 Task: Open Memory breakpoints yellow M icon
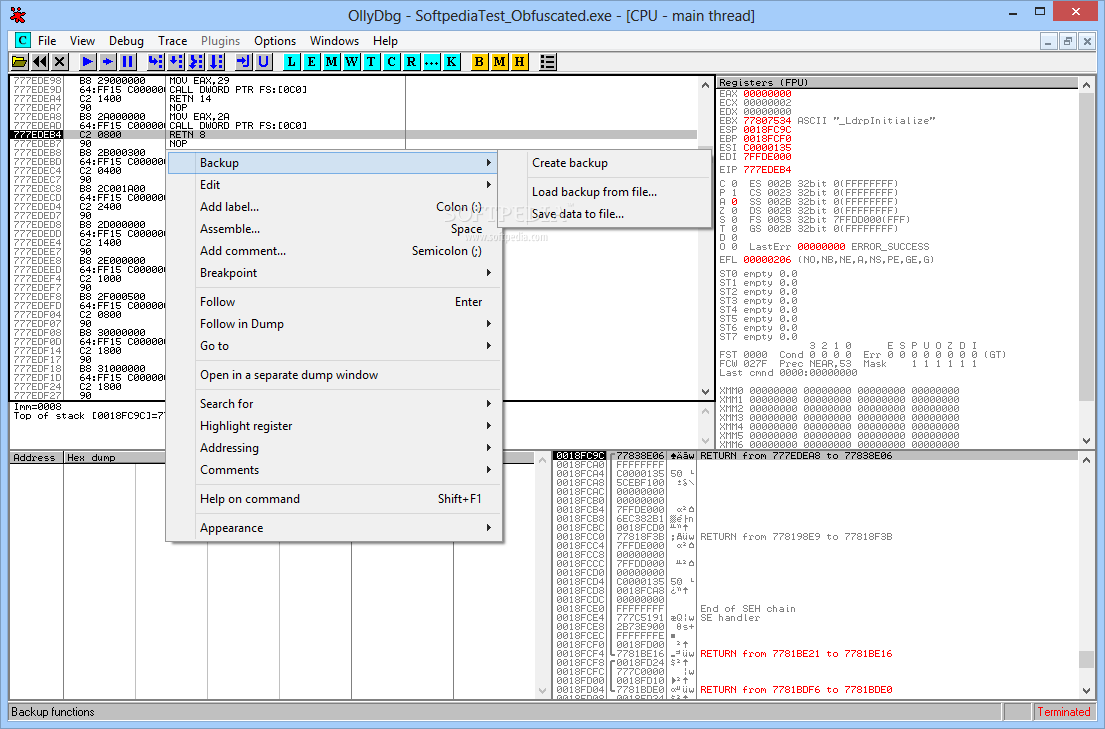pyautogui.click(x=500, y=62)
